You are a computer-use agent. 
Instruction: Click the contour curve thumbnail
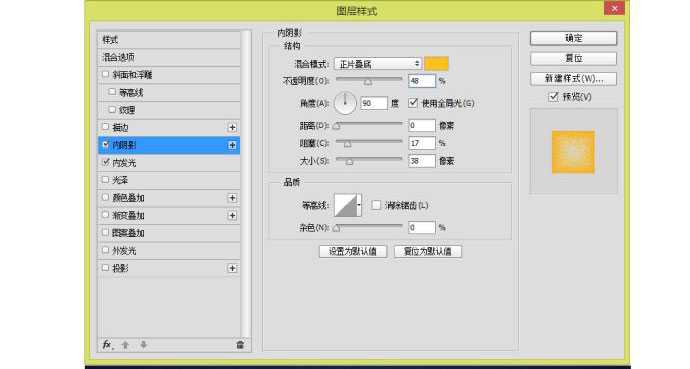click(345, 205)
